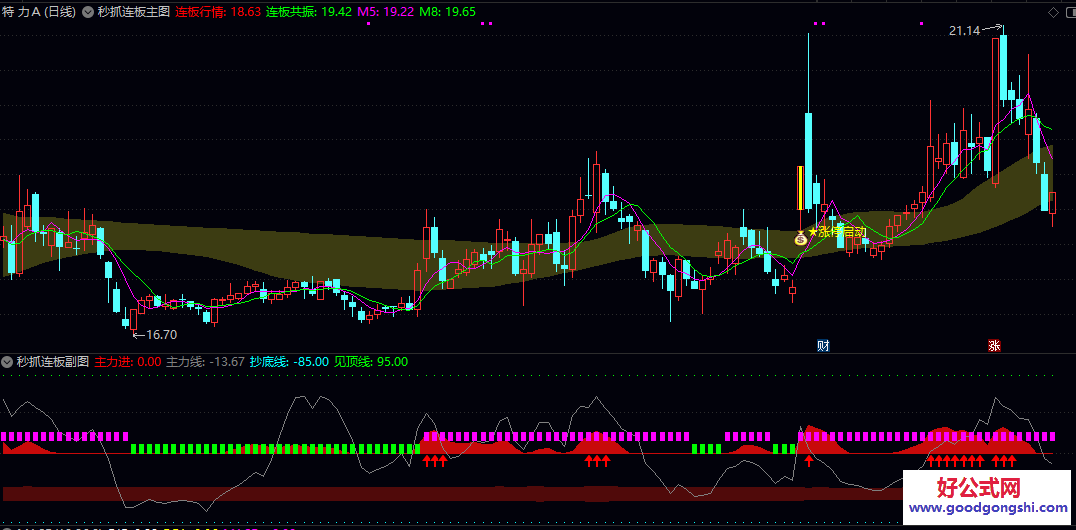Viewport: 1076px width, 530px height.
Task: Select the 连板行情 18.63 indicator label
Action: pos(218,13)
